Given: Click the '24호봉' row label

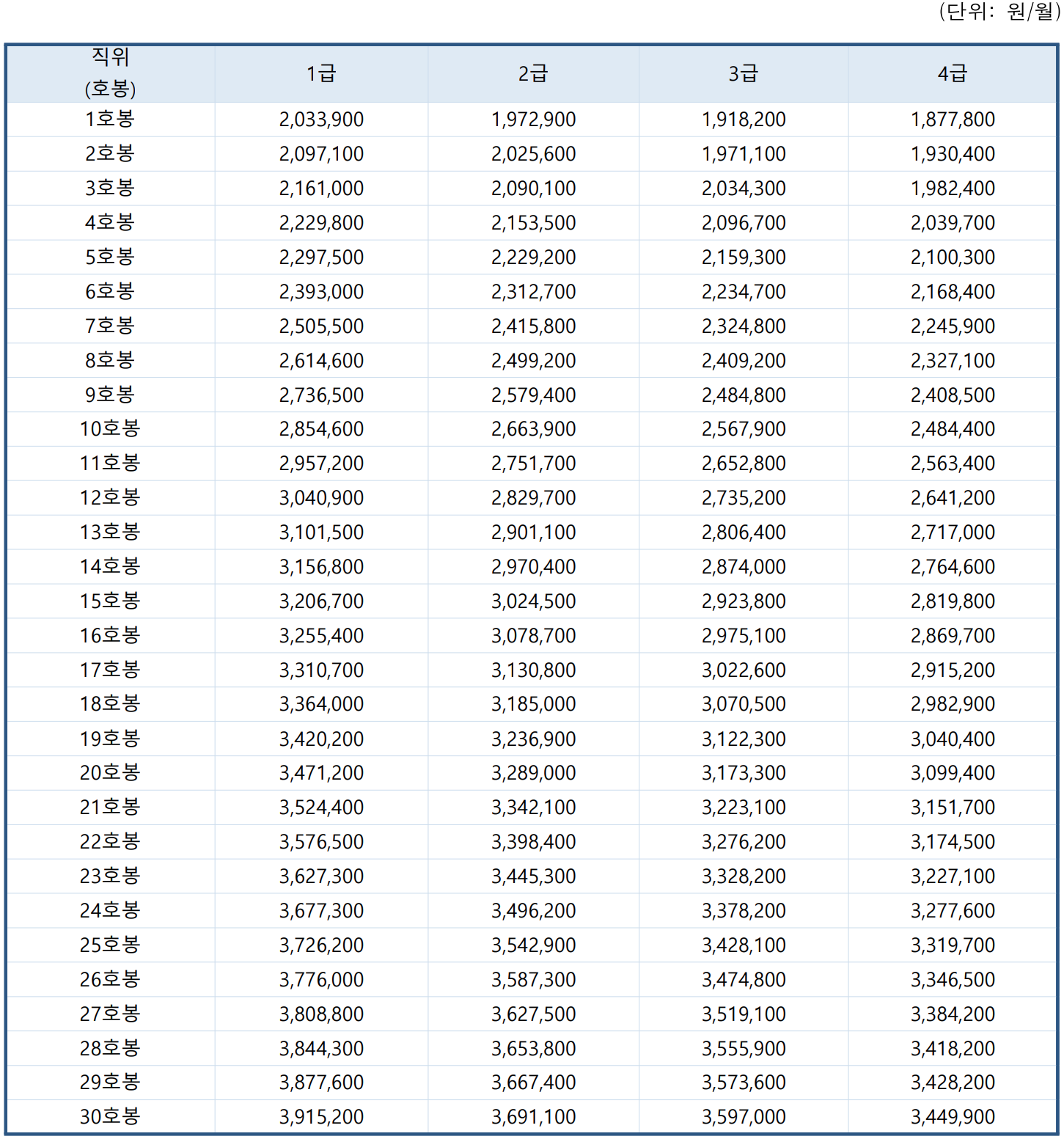Looking at the screenshot, I should click(x=110, y=911).
